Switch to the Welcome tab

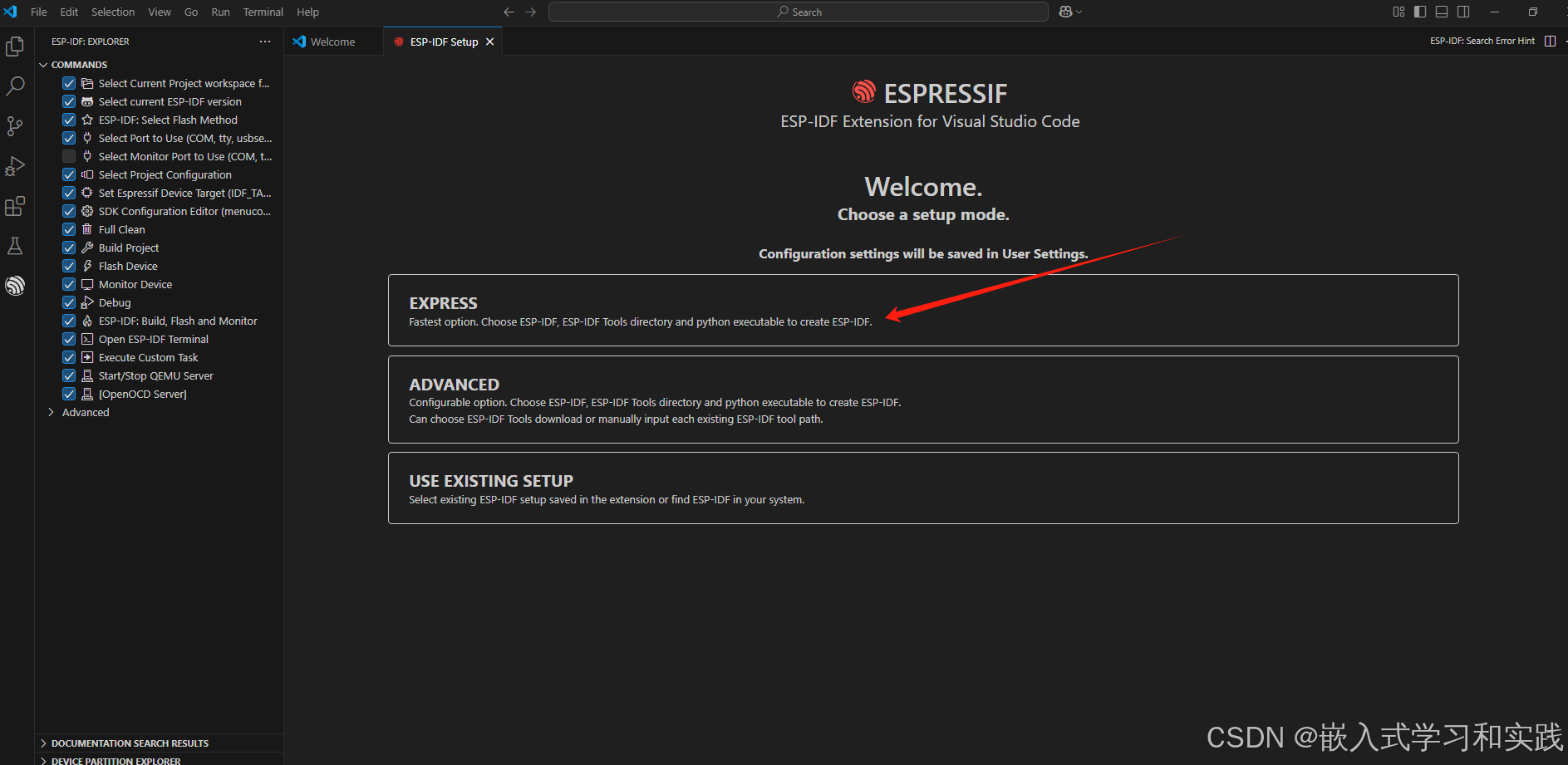coord(333,42)
